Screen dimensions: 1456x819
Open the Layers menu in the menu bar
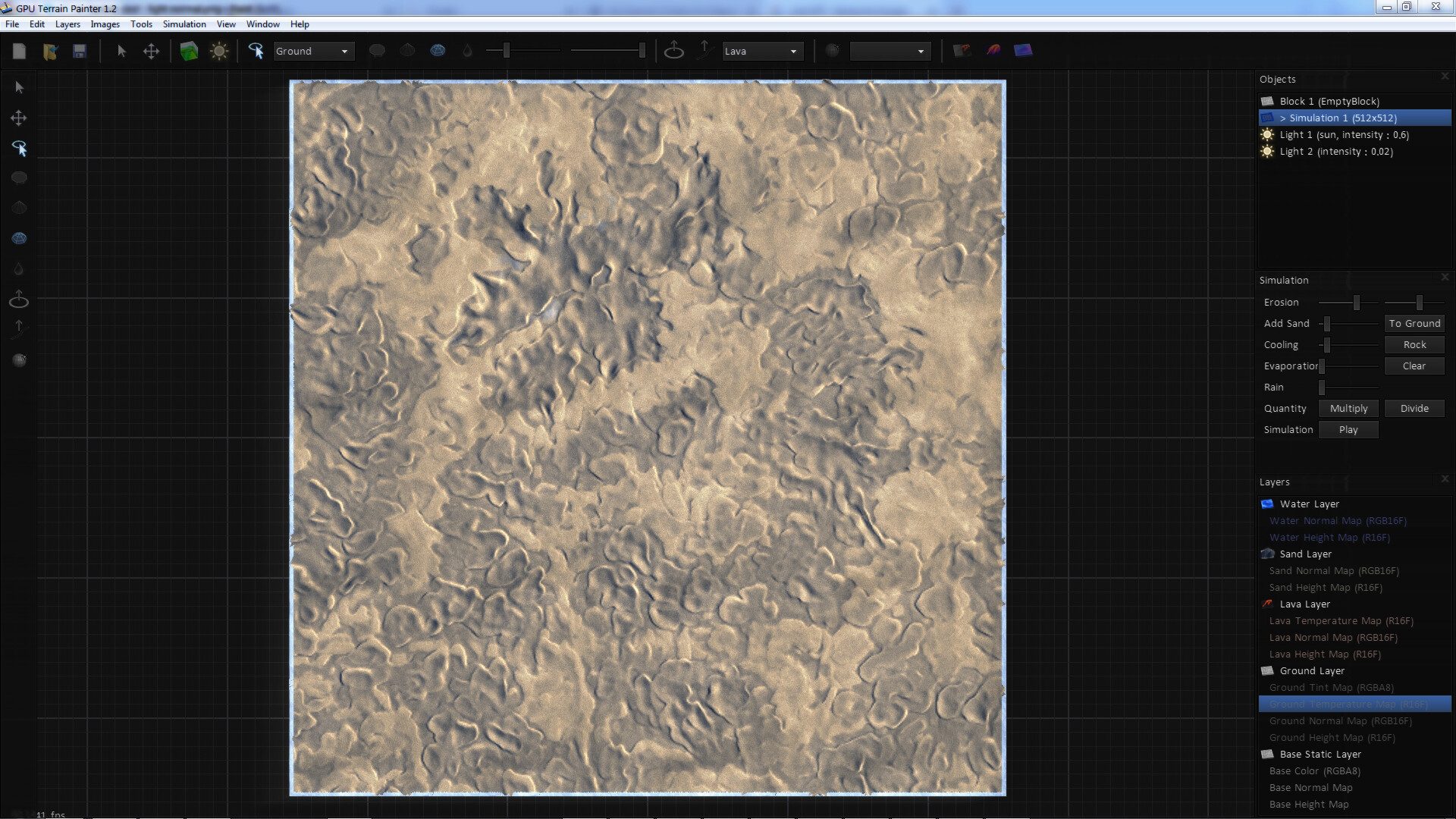[x=67, y=24]
